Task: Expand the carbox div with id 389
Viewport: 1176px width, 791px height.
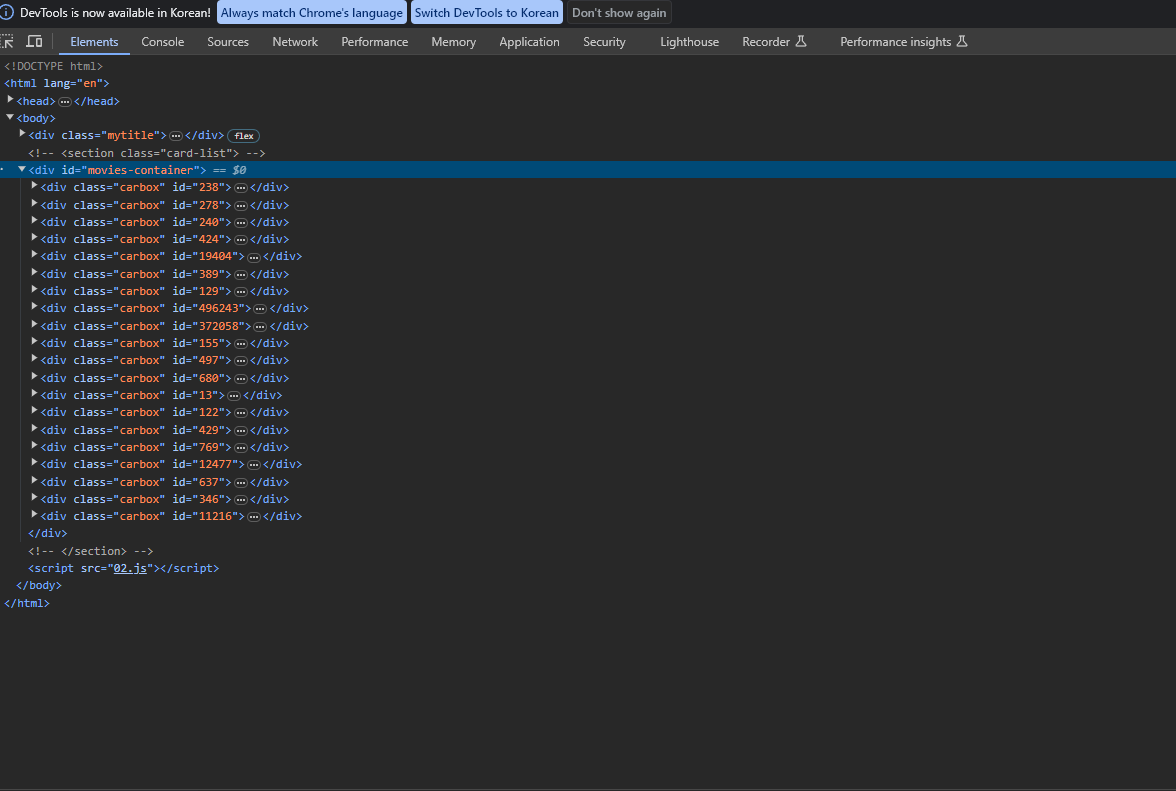Action: (x=34, y=273)
